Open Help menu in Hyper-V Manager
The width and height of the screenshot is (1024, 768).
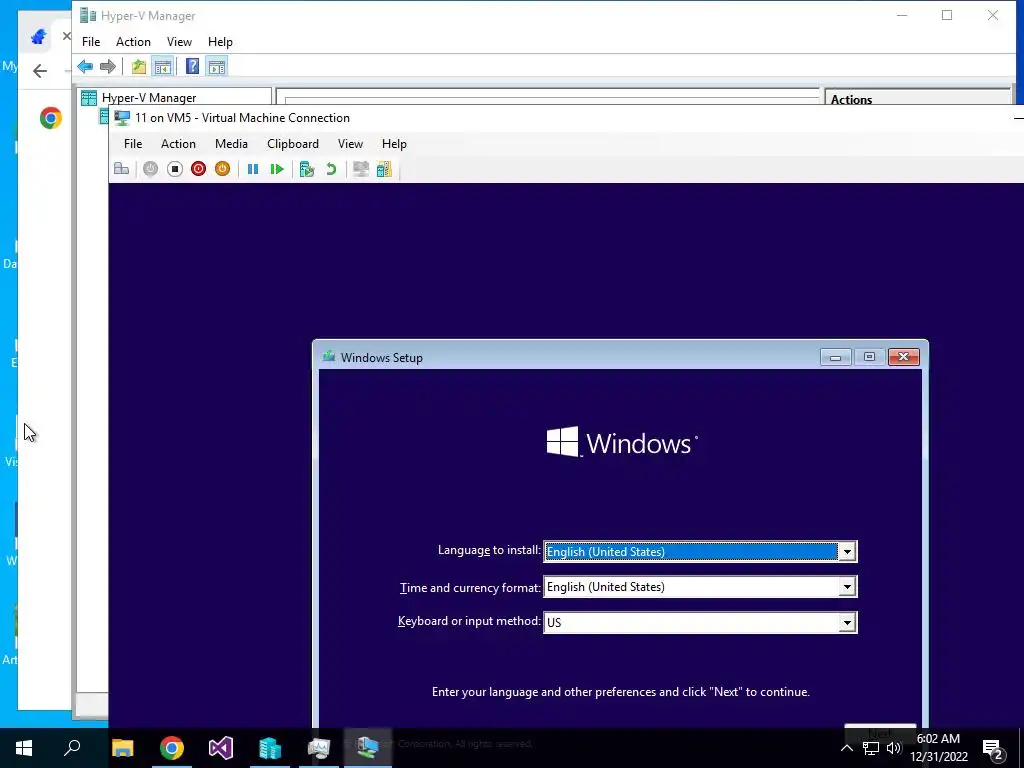[x=220, y=42]
